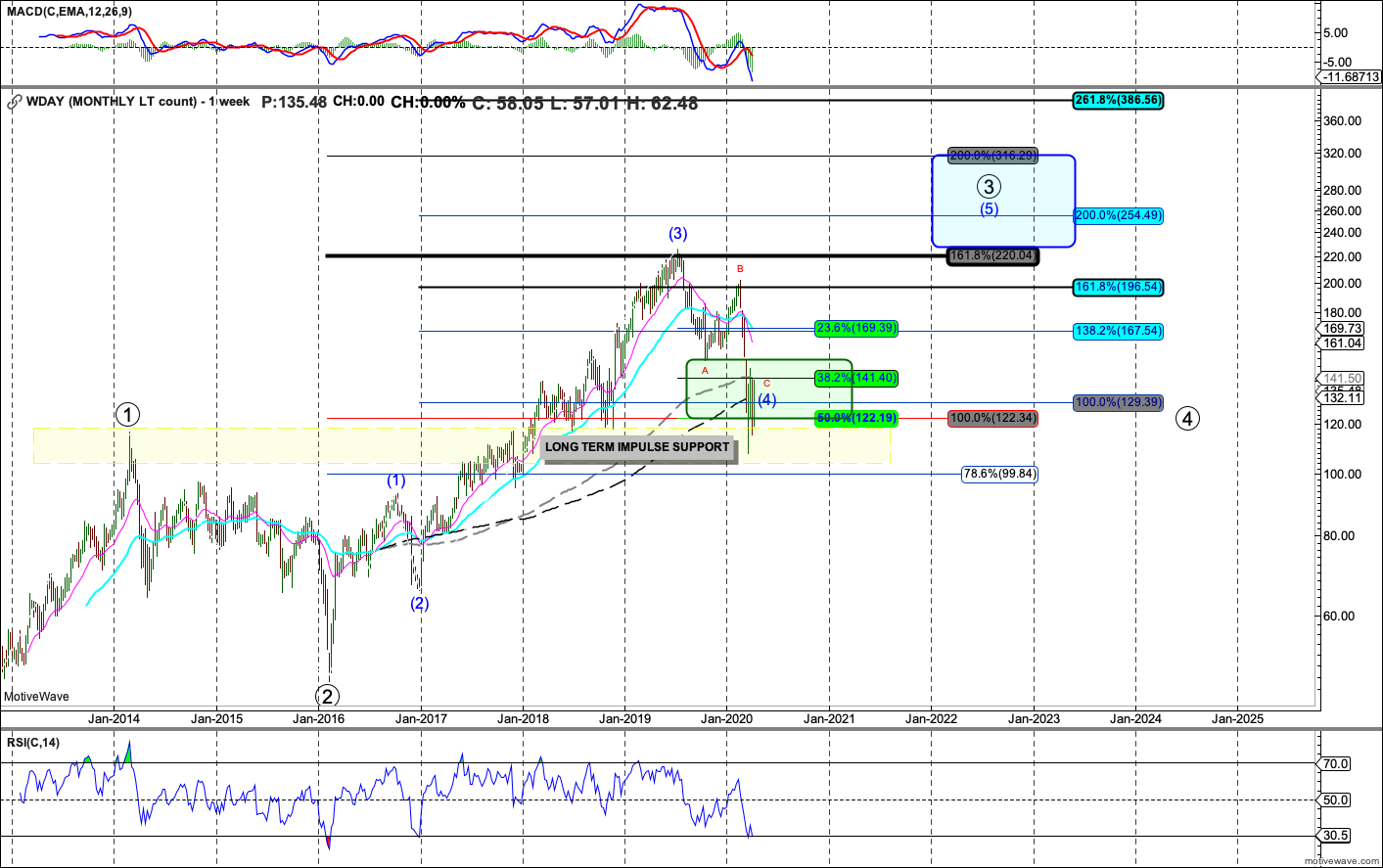Click Jan-2016 on the time axis
The width and height of the screenshot is (1383, 868).
[319, 718]
